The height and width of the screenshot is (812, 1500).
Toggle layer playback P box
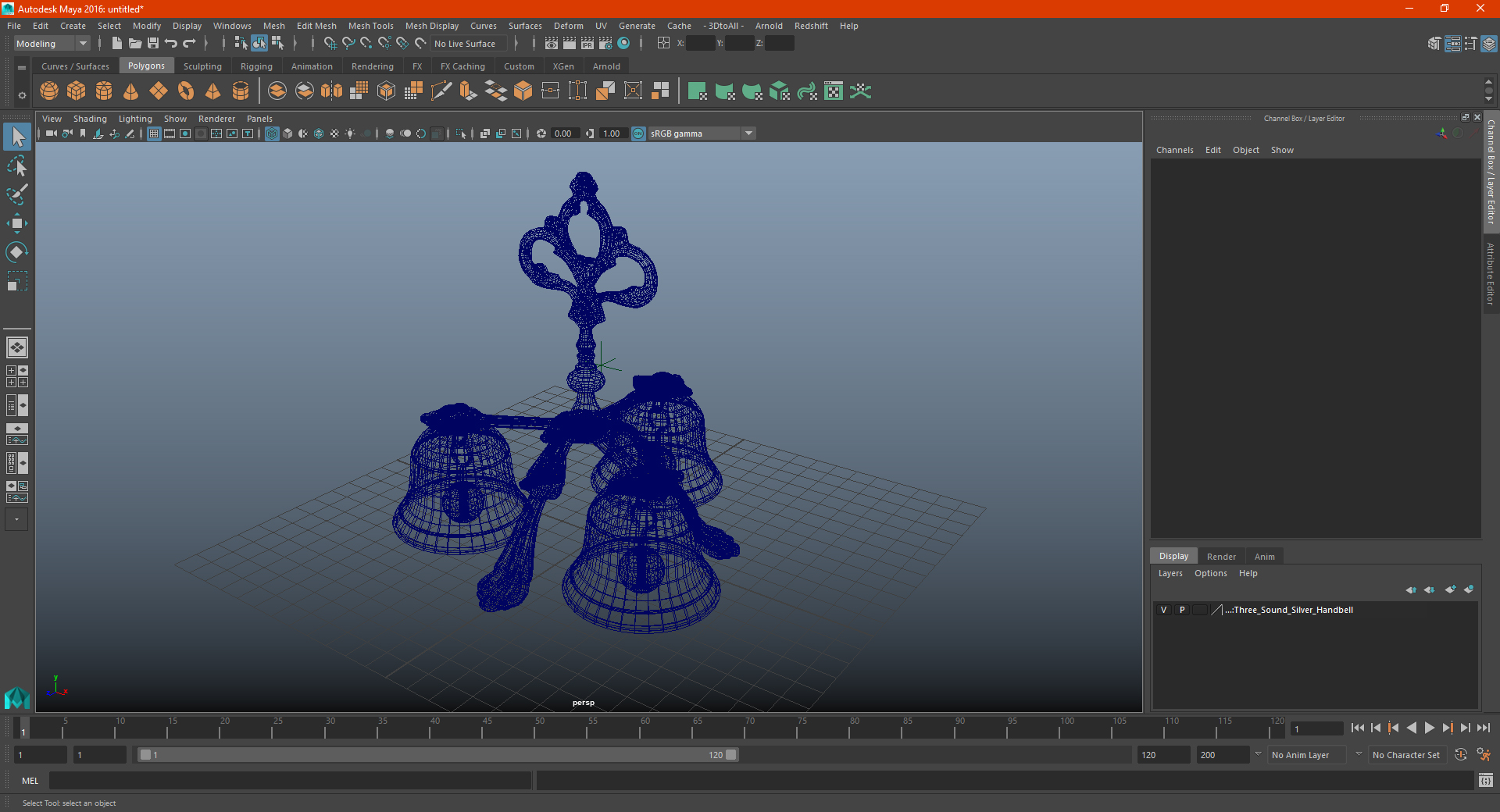pyautogui.click(x=1182, y=610)
